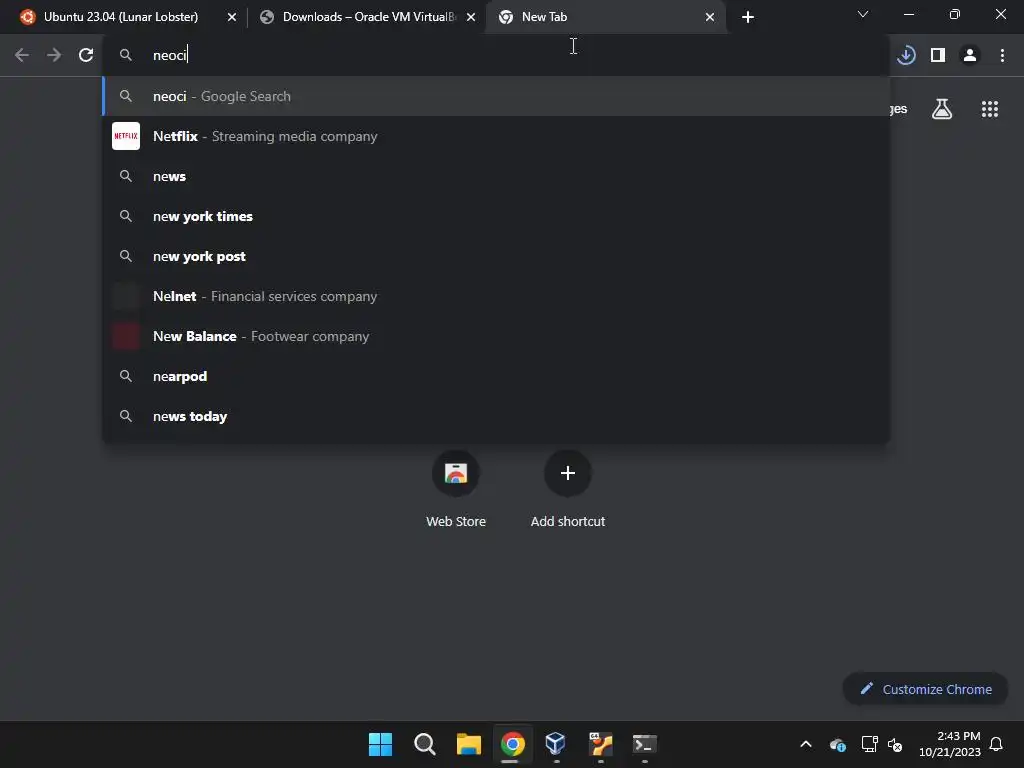Toggle the Chrome side panel
The image size is (1024, 768).
[938, 56]
